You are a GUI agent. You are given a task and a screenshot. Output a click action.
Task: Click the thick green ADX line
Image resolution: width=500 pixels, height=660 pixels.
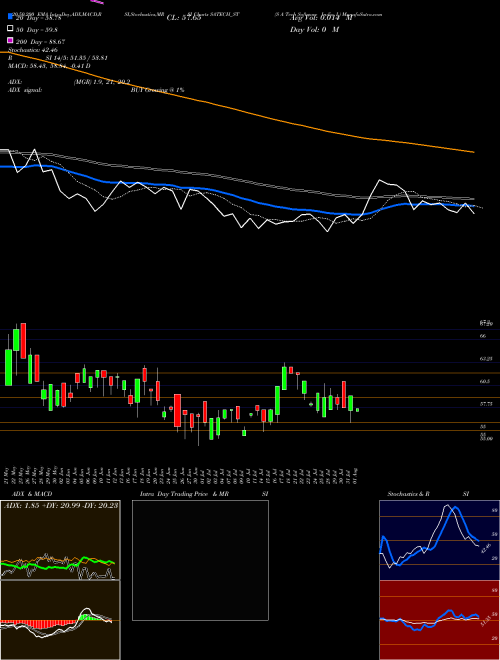click(x=58, y=564)
